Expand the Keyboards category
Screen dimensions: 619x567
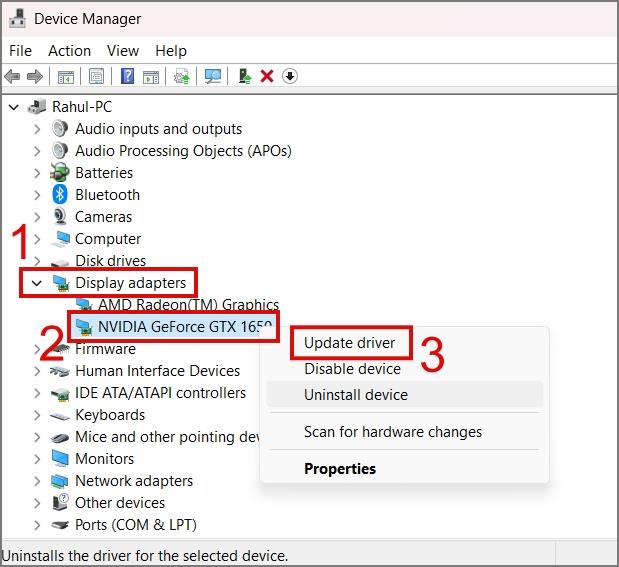click(37, 415)
